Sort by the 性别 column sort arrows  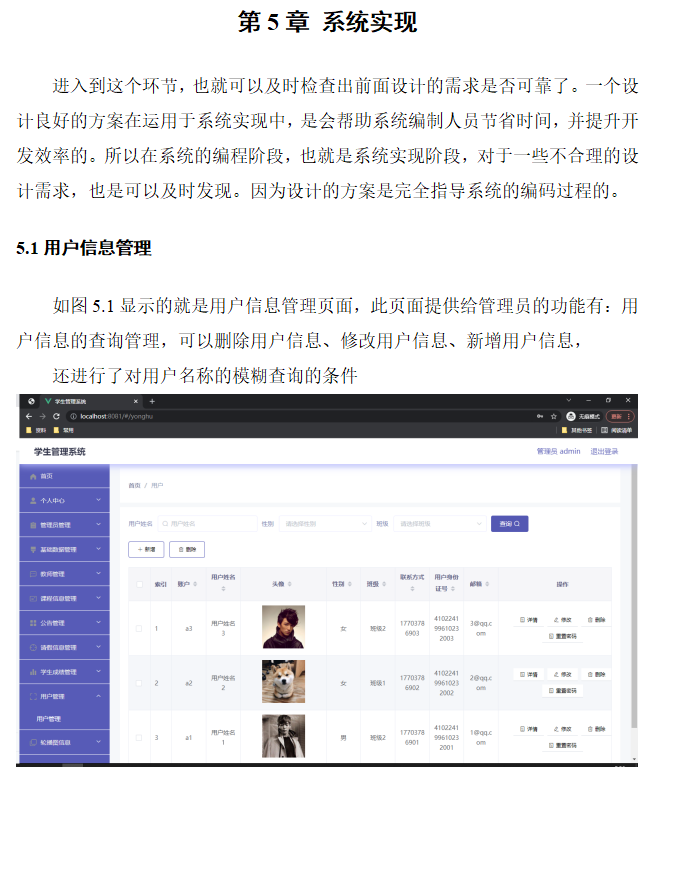tap(349, 584)
